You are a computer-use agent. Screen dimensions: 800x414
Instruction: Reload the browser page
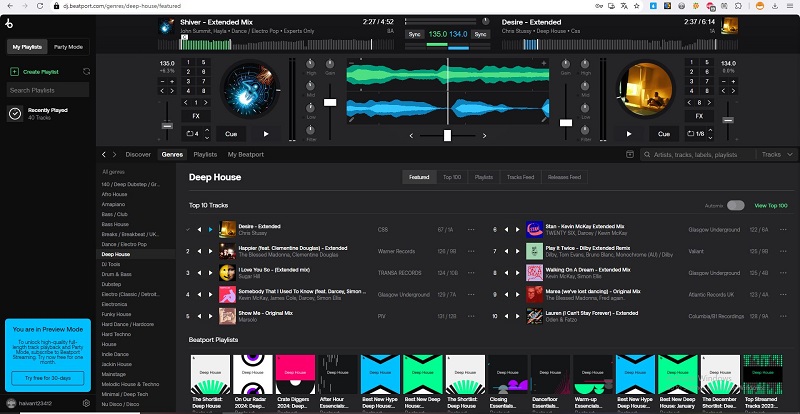[x=40, y=6]
